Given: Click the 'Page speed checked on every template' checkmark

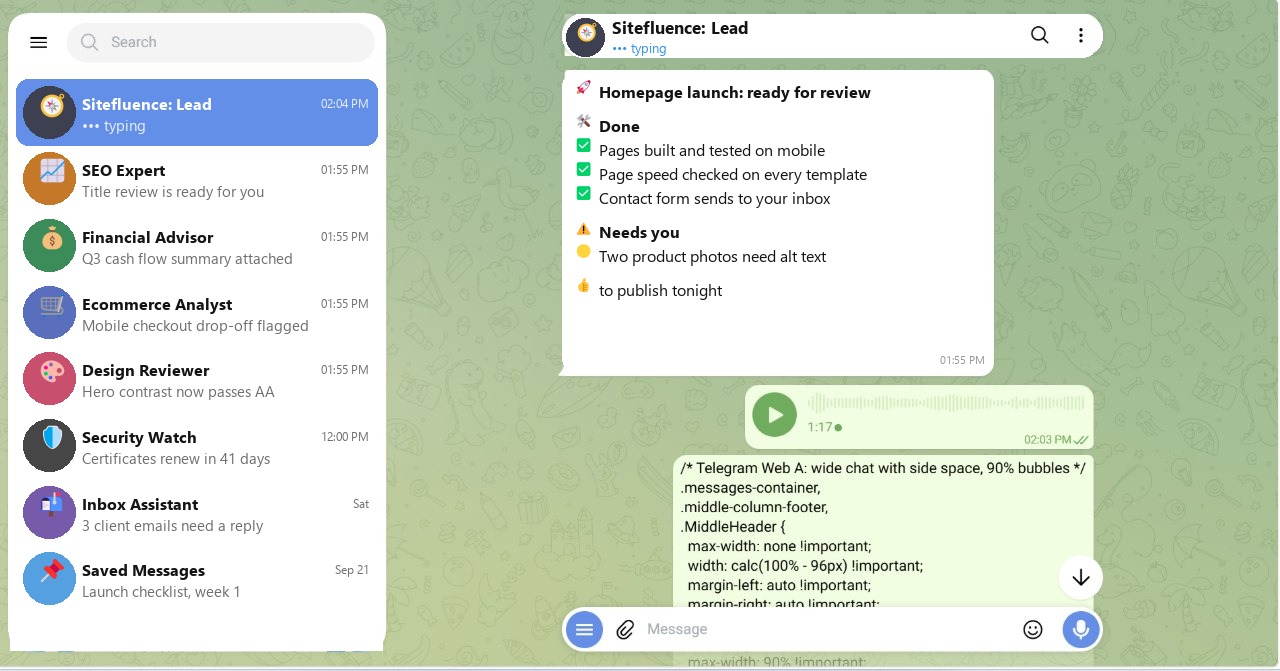Looking at the screenshot, I should tap(584, 170).
